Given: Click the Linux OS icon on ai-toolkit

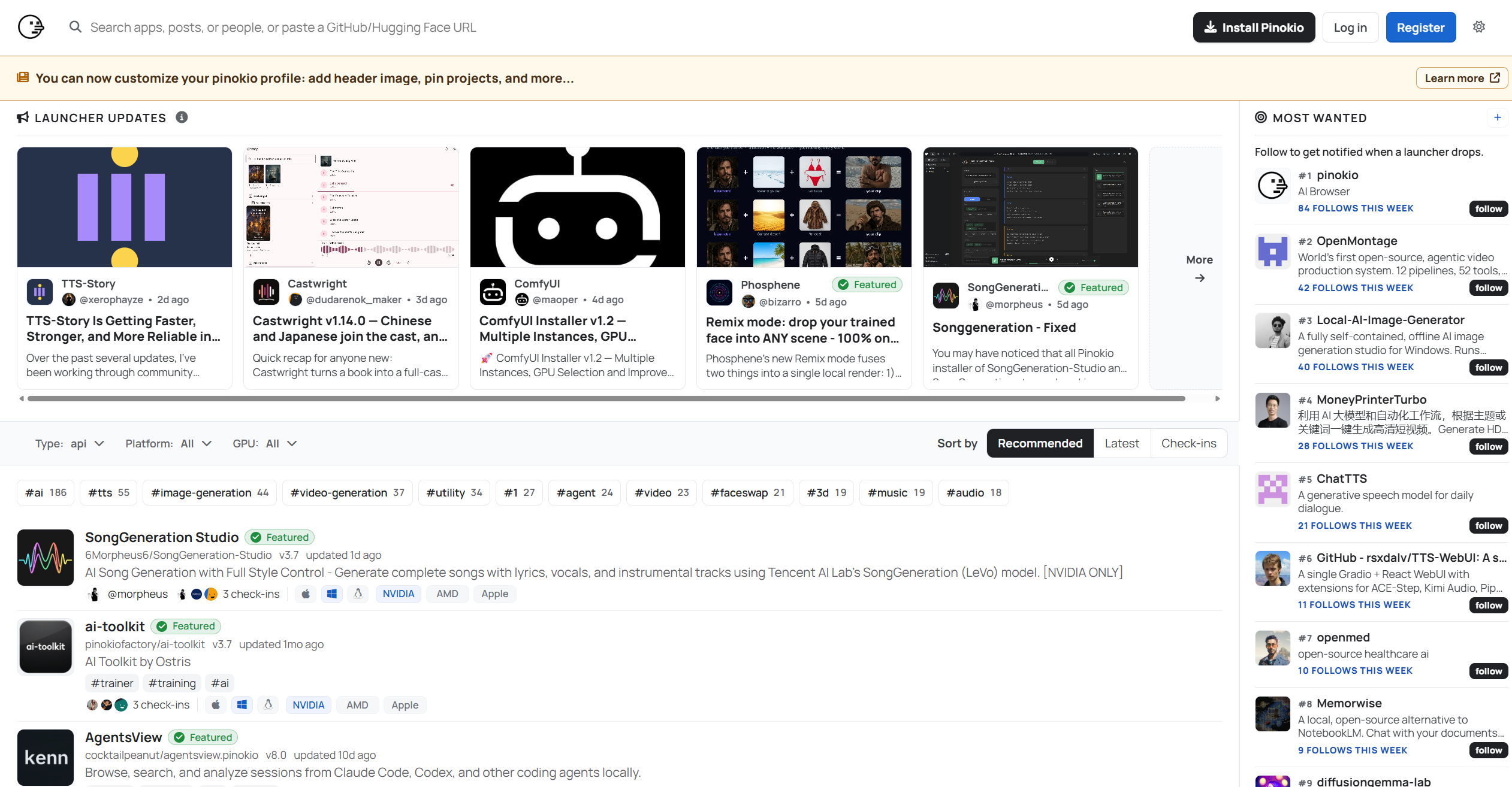Looking at the screenshot, I should (268, 705).
